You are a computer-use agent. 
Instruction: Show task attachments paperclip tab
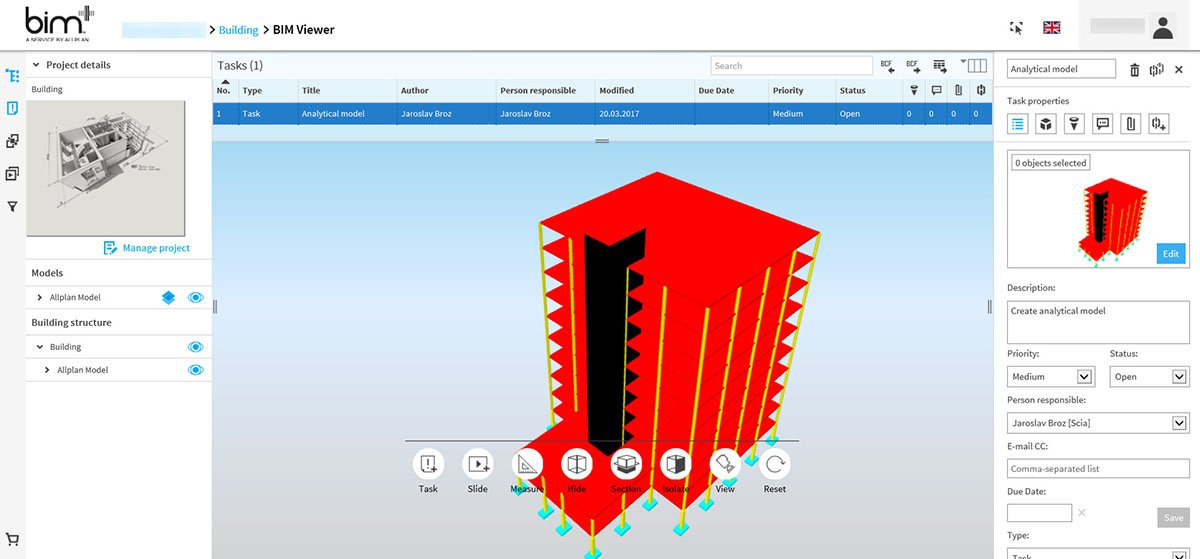1131,124
